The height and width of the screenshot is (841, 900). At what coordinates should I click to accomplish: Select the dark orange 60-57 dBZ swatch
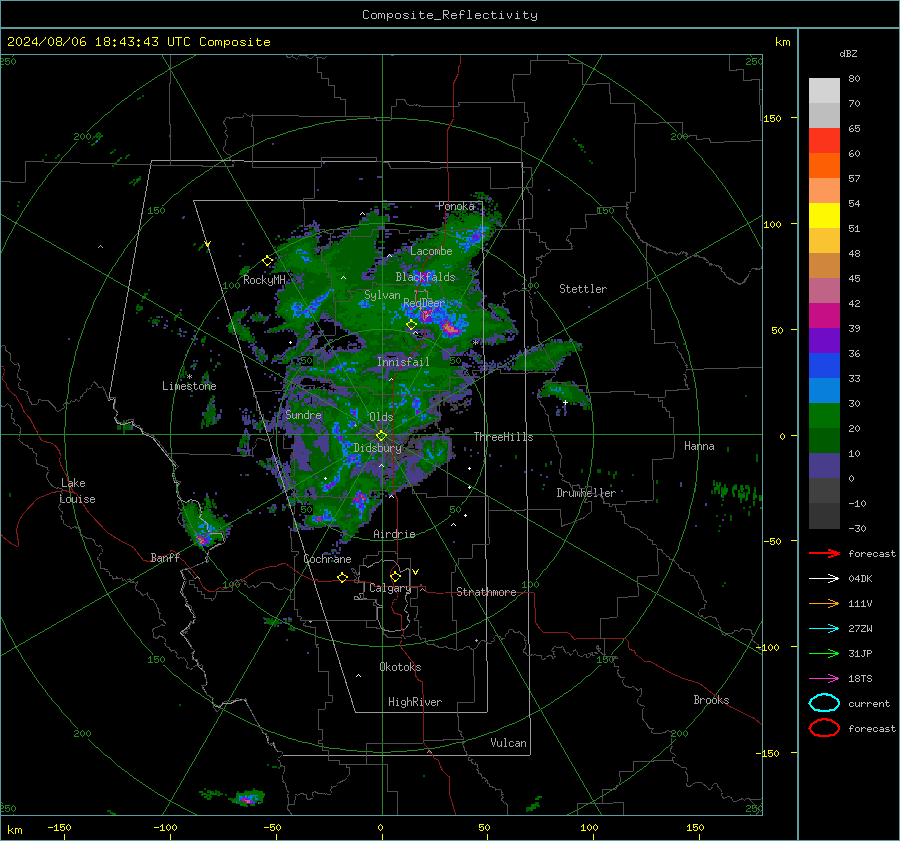[x=824, y=166]
